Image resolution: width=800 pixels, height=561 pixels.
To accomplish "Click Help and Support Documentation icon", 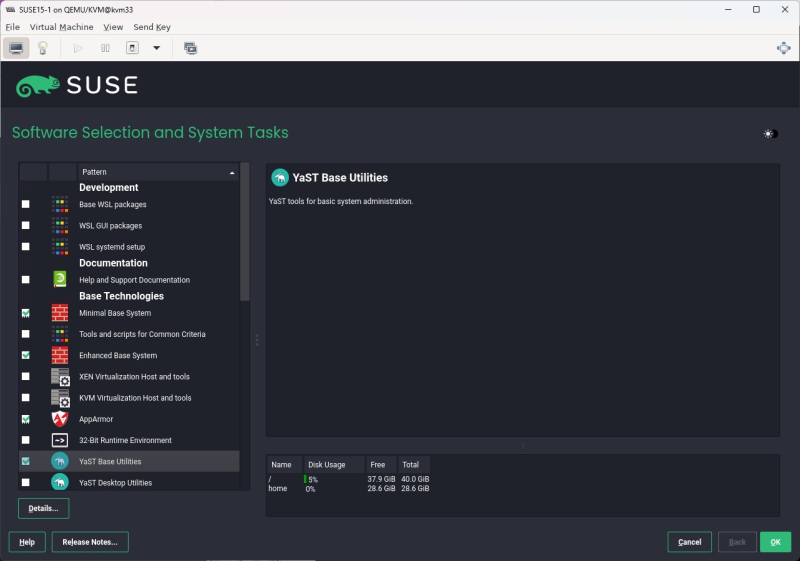I will [x=60, y=279].
